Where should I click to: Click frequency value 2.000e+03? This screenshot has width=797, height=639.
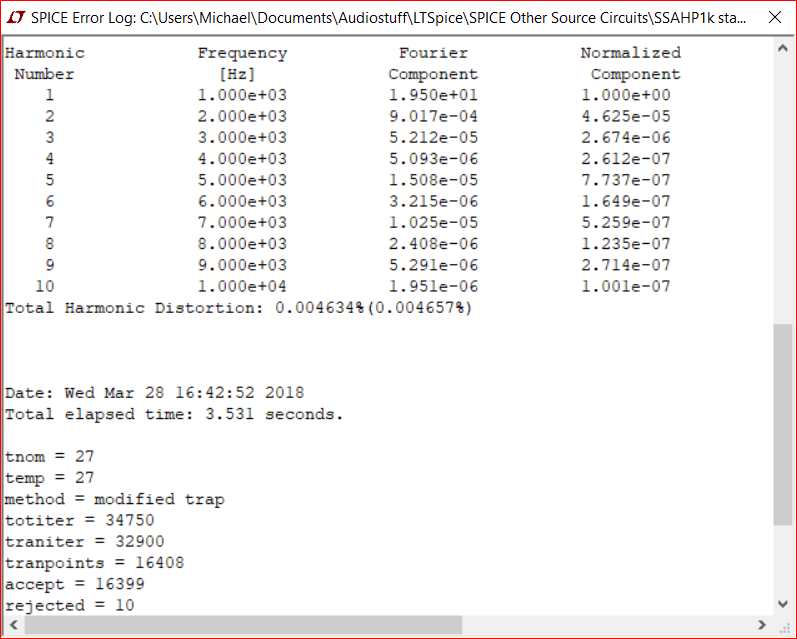pos(242,116)
